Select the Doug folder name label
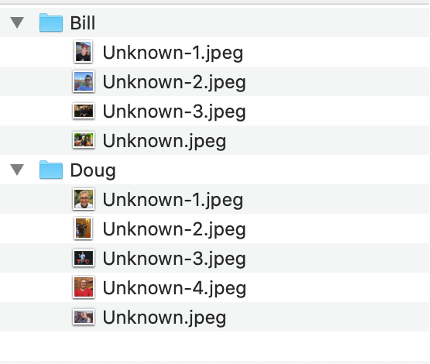The image size is (430, 364). tap(93, 170)
